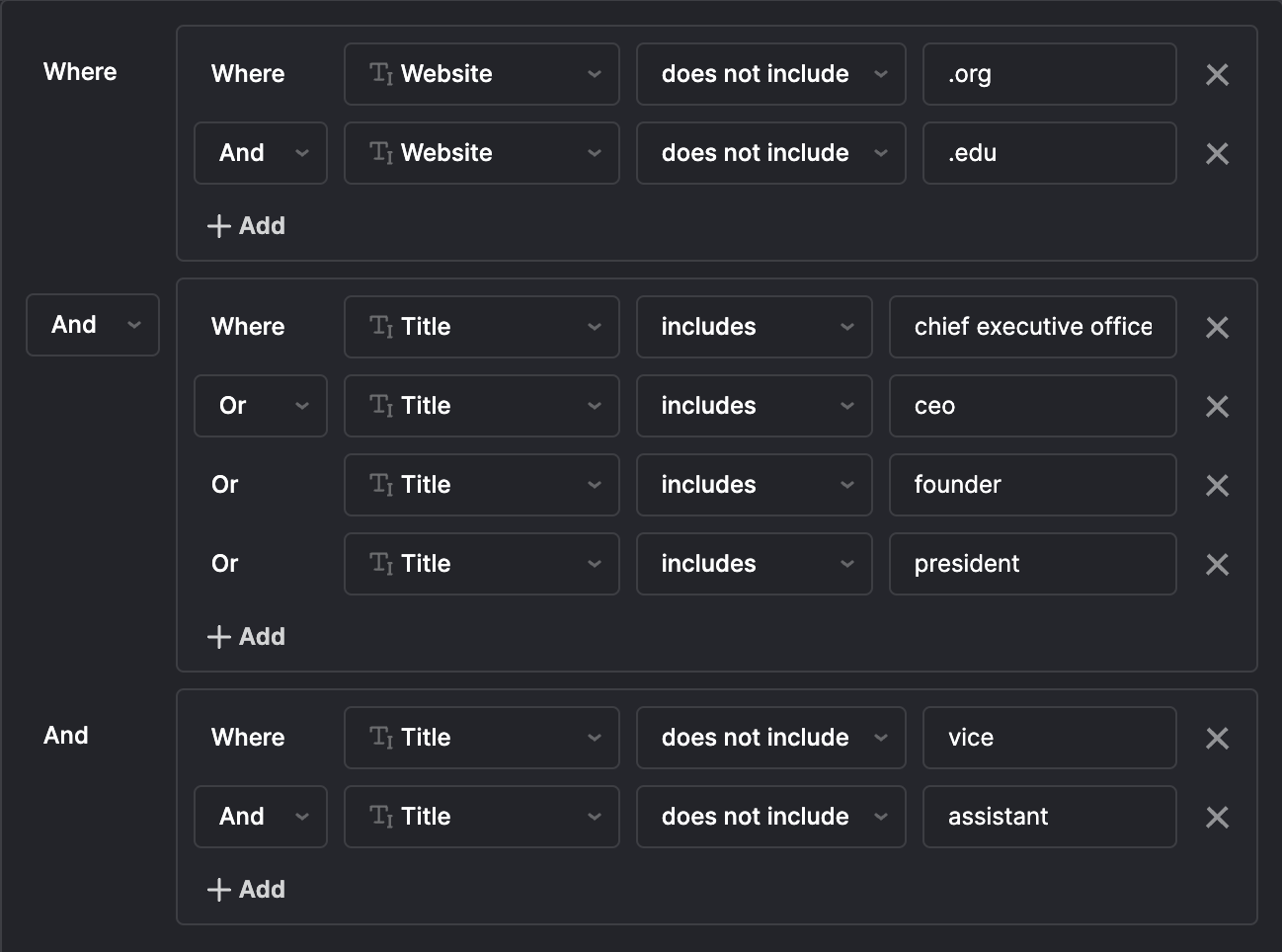Screen dimensions: 1282x952
Task: Edit the 'vice' value input field
Action: (x=1049, y=738)
